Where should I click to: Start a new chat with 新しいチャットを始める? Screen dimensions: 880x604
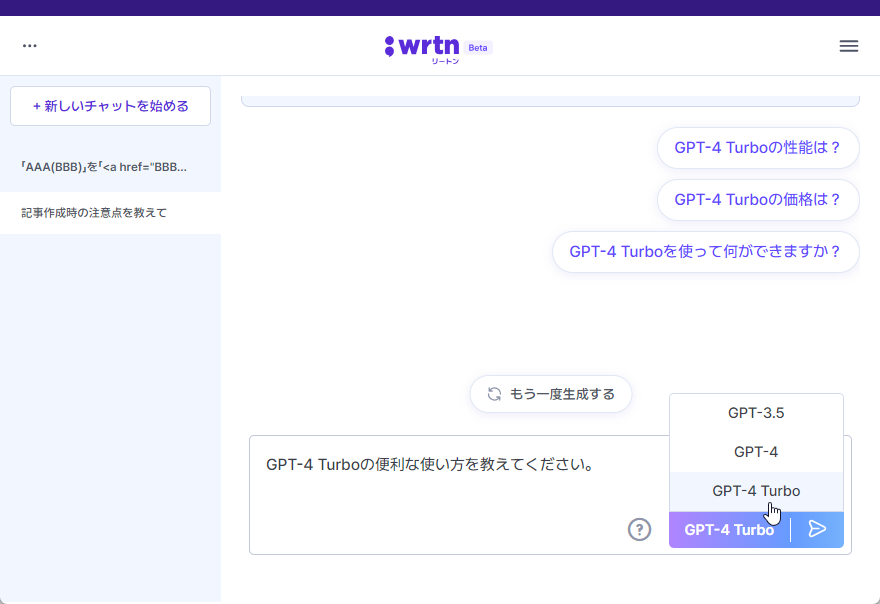[x=111, y=106]
